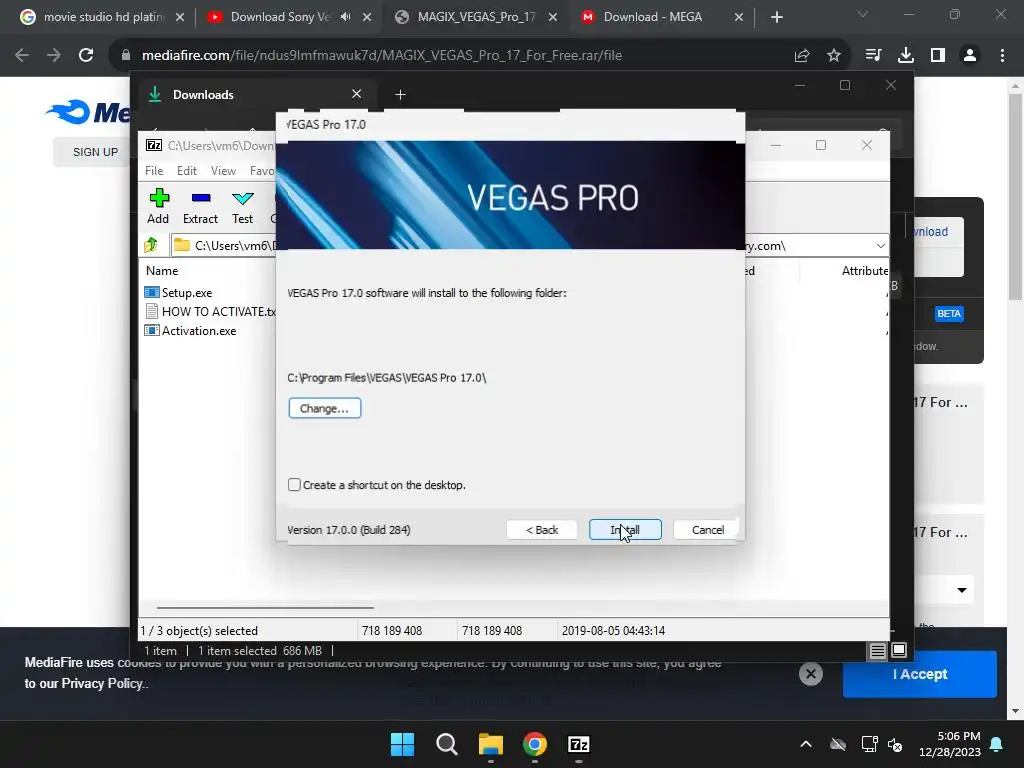The width and height of the screenshot is (1024, 768).
Task: Click the 7-Zip up-folder icon
Action: pos(152,245)
